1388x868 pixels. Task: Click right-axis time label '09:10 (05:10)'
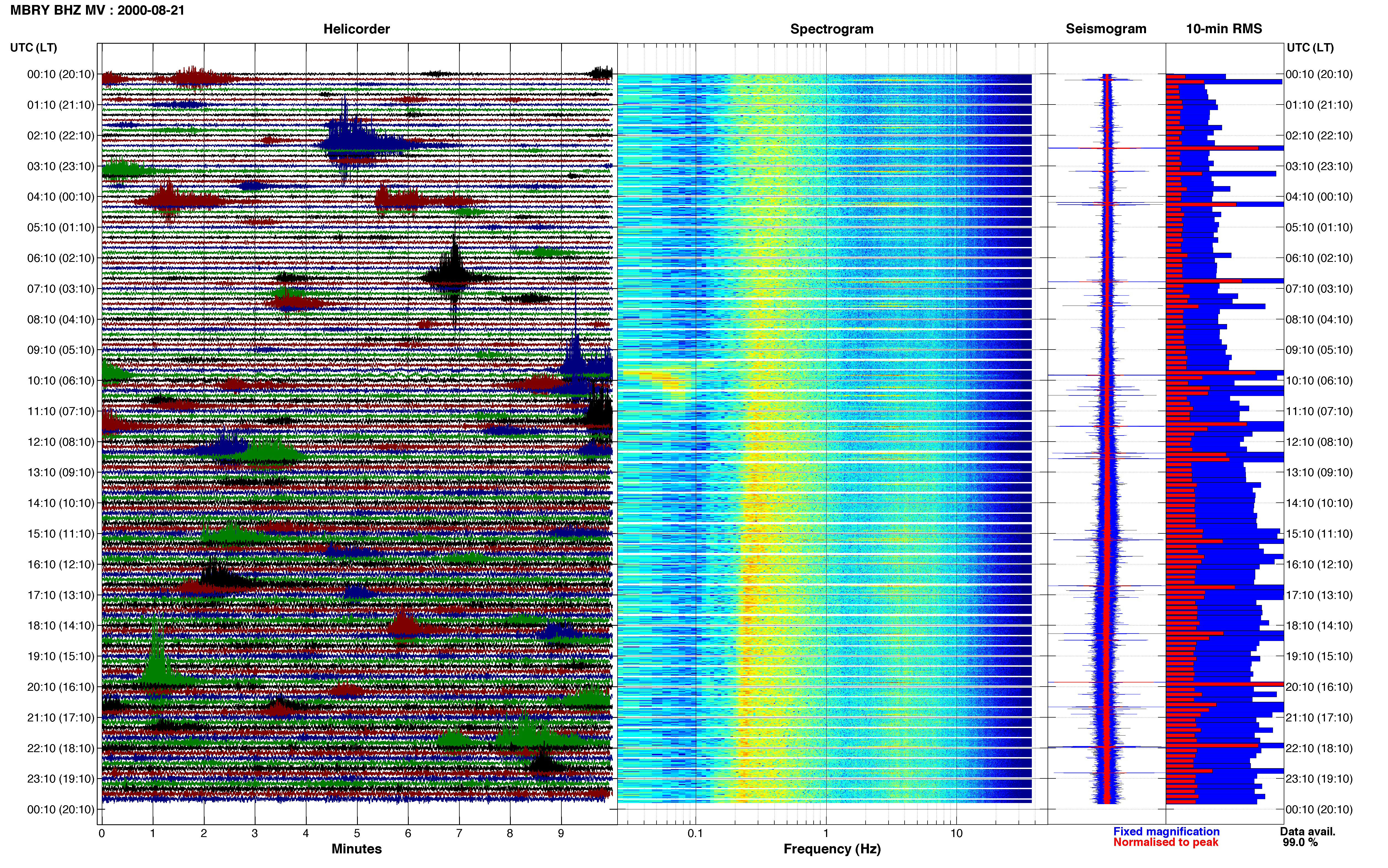1319,350
